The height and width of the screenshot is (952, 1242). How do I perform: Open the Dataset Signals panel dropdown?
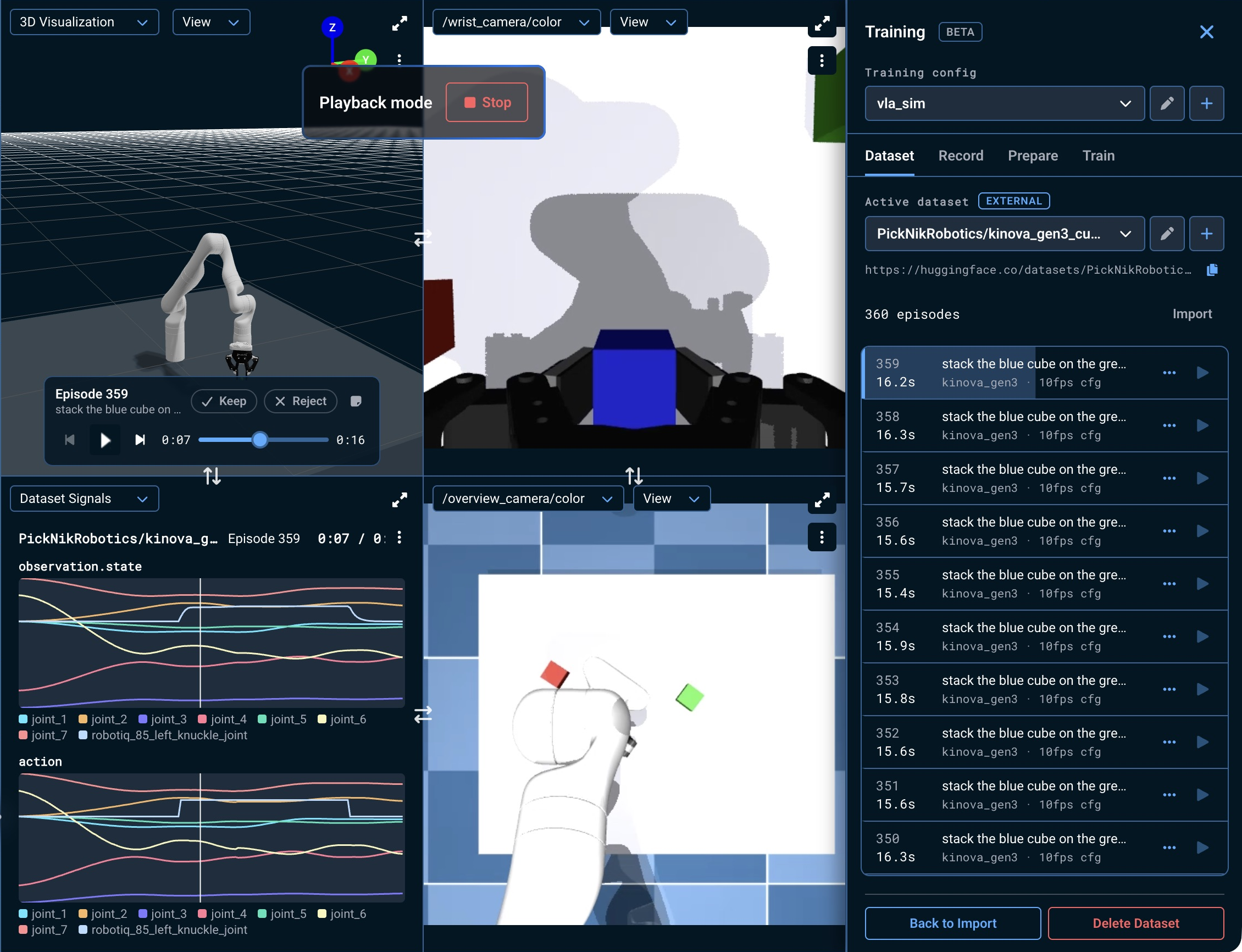[x=85, y=499]
